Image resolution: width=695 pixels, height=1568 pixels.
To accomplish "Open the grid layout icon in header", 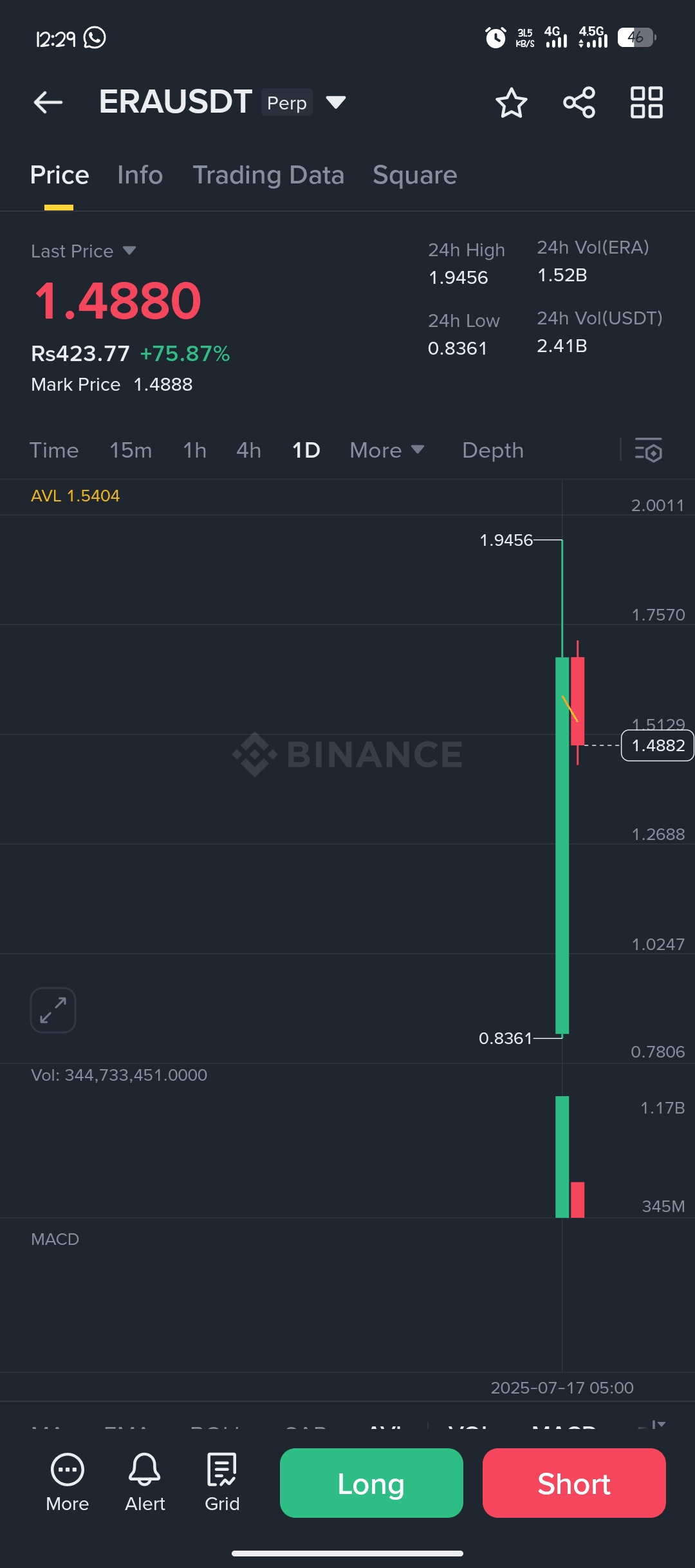I will (x=646, y=103).
